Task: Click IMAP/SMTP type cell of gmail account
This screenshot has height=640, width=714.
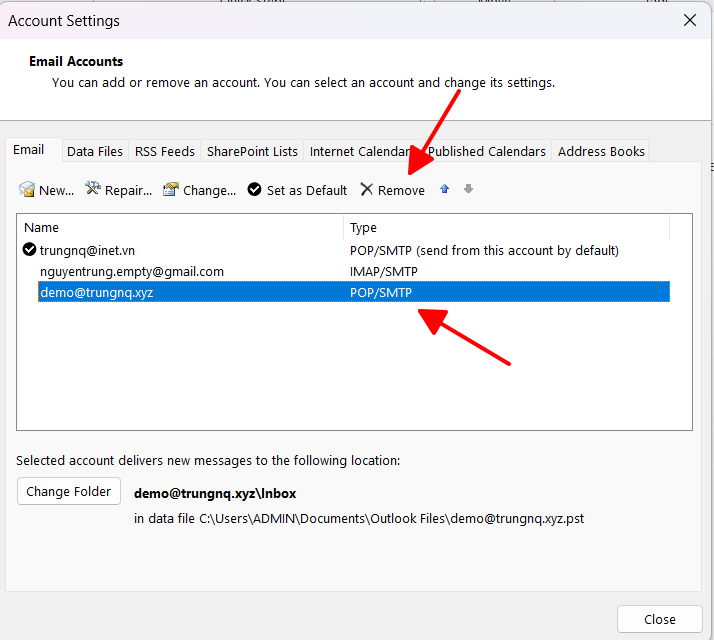Action: coord(383,271)
